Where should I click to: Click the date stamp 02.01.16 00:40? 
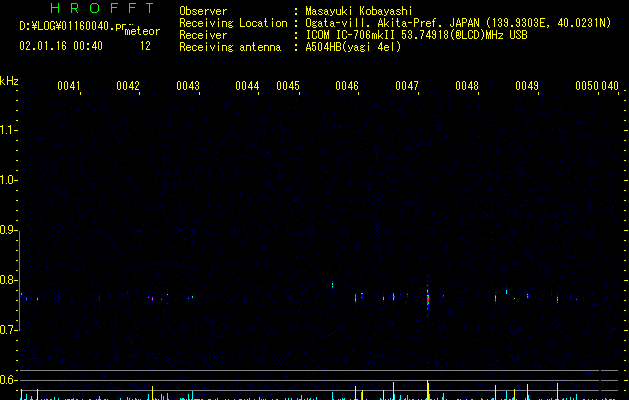coord(61,46)
